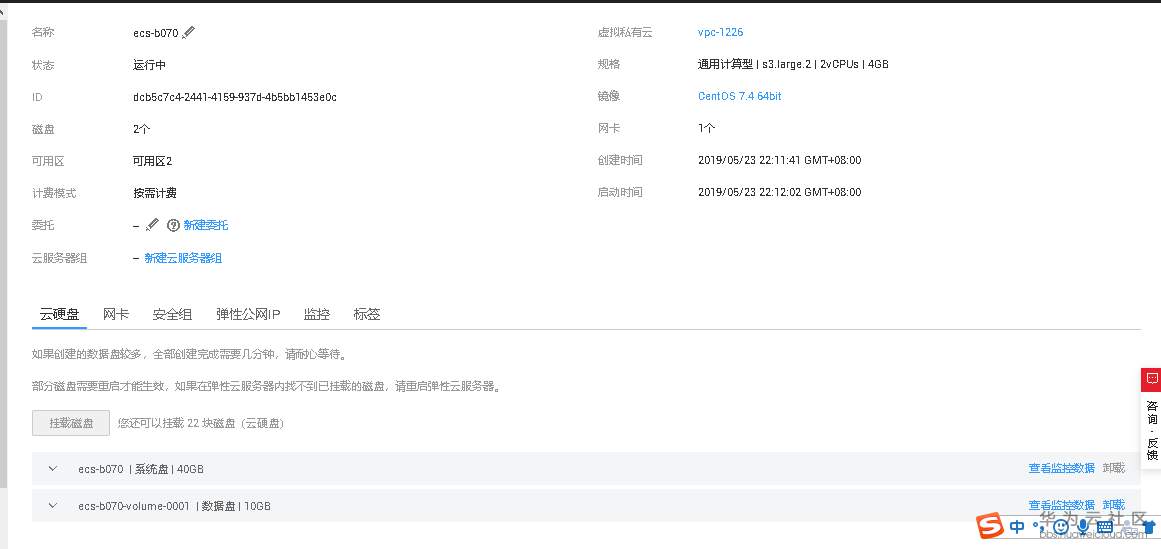Click 查看监控数据 for the 数据盘 row
Viewport: 1161px width, 549px height.
tap(1061, 505)
